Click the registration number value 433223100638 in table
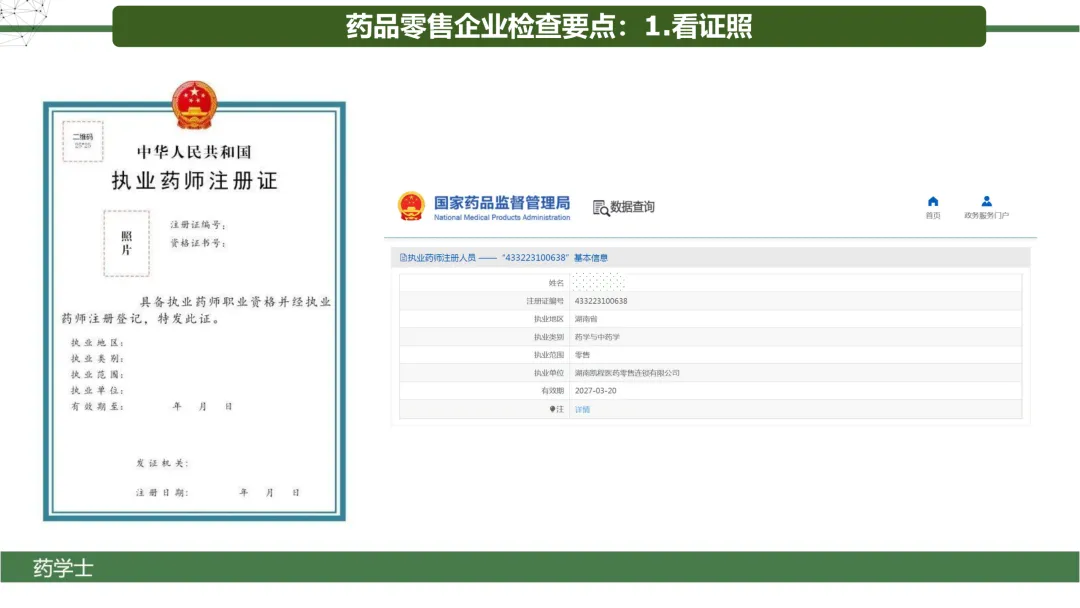Image resolution: width=1080 pixels, height=608 pixels. 601,301
